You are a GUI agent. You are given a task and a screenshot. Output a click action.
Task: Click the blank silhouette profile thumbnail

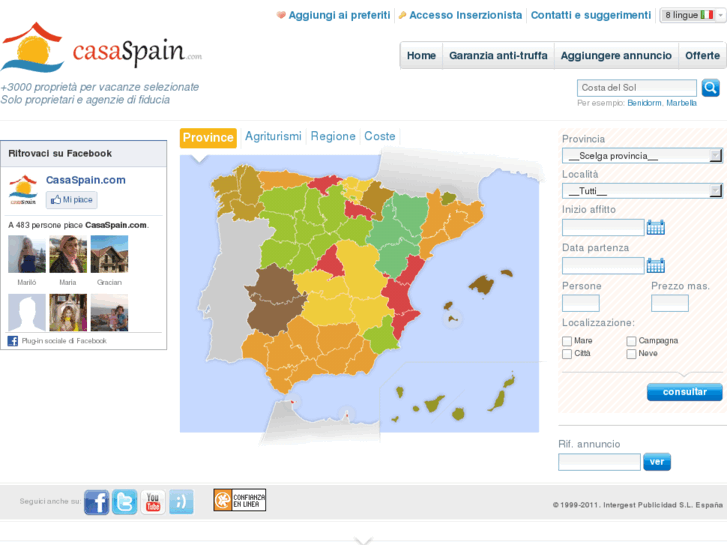coord(27,313)
